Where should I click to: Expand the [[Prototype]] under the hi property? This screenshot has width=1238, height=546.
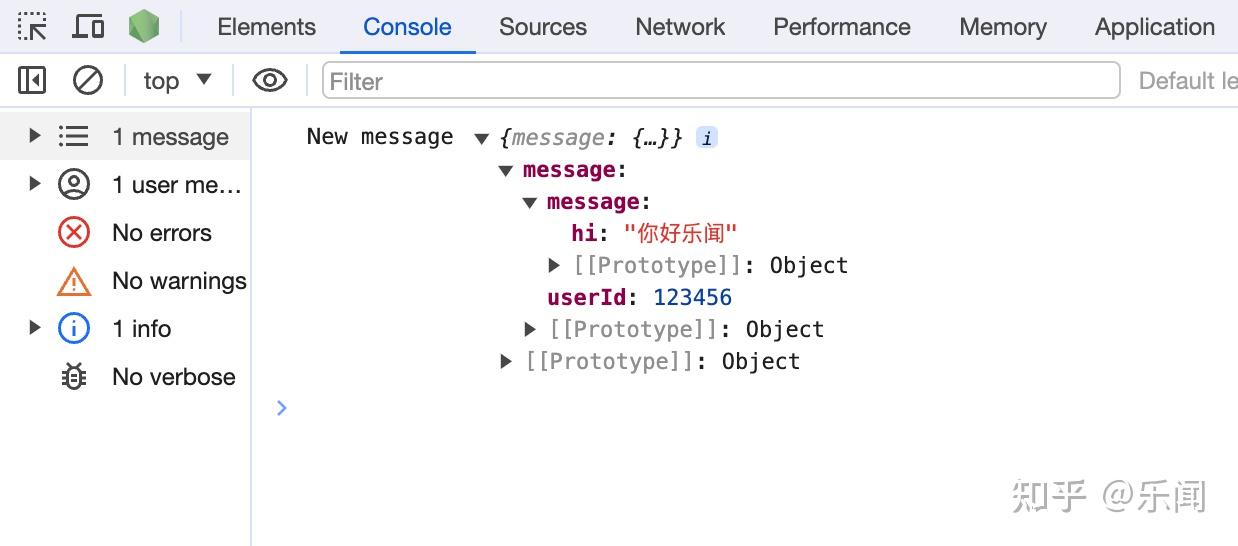tap(554, 265)
